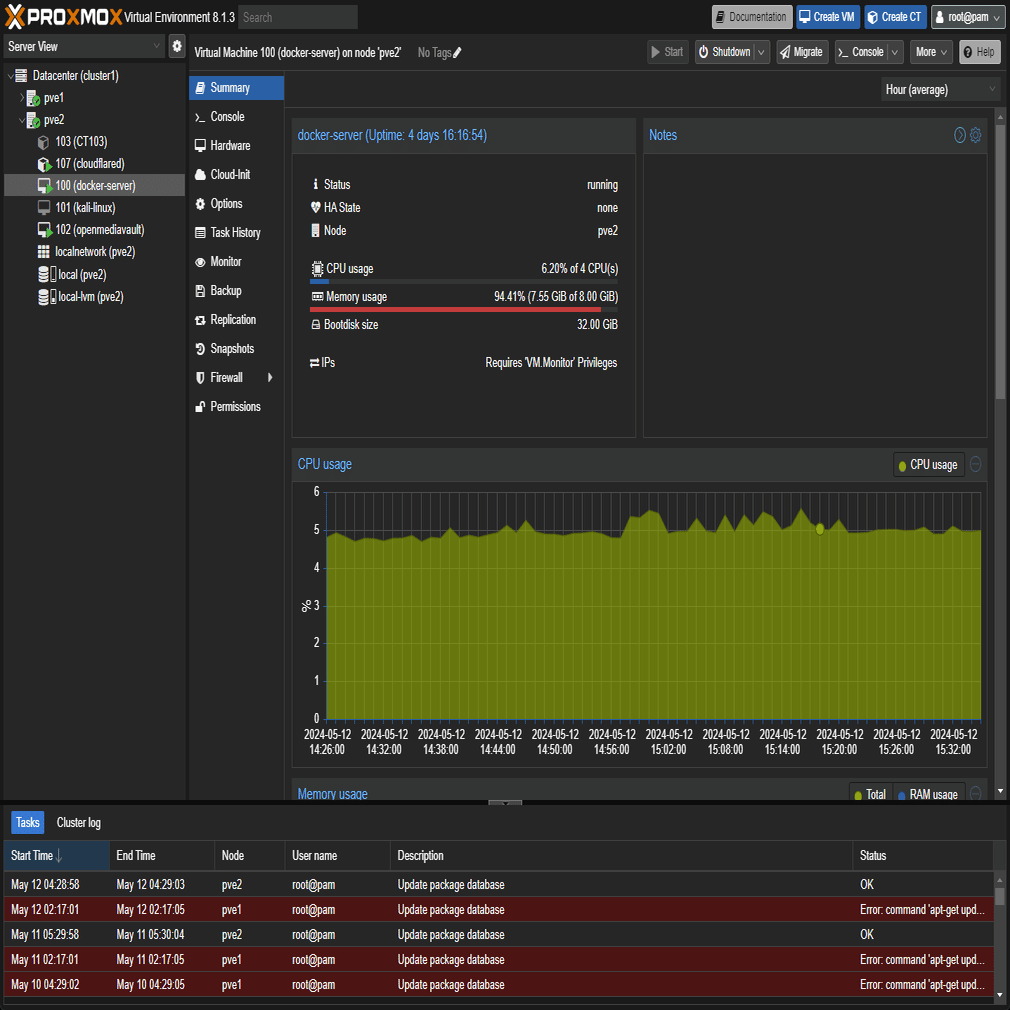This screenshot has height=1010, width=1010.
Task: Open the Server View settings gear
Action: 176,46
